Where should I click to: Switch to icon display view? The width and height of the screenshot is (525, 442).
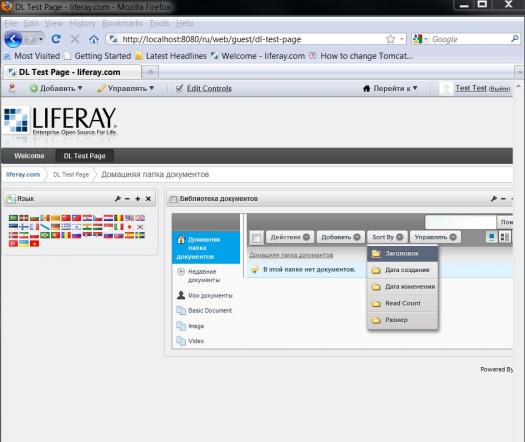(x=492, y=237)
